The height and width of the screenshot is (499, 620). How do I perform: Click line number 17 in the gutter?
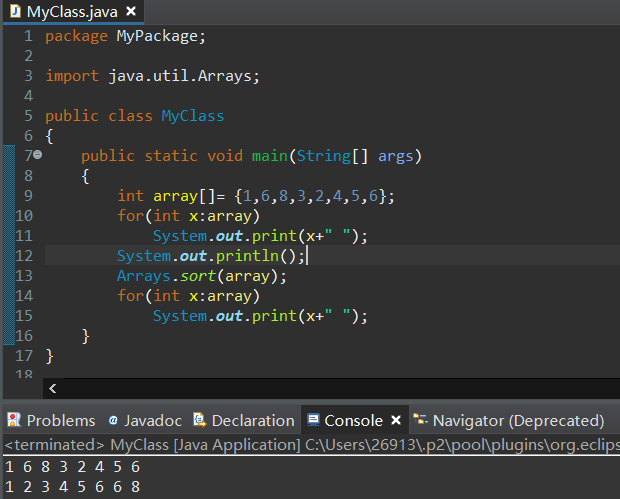point(24,356)
